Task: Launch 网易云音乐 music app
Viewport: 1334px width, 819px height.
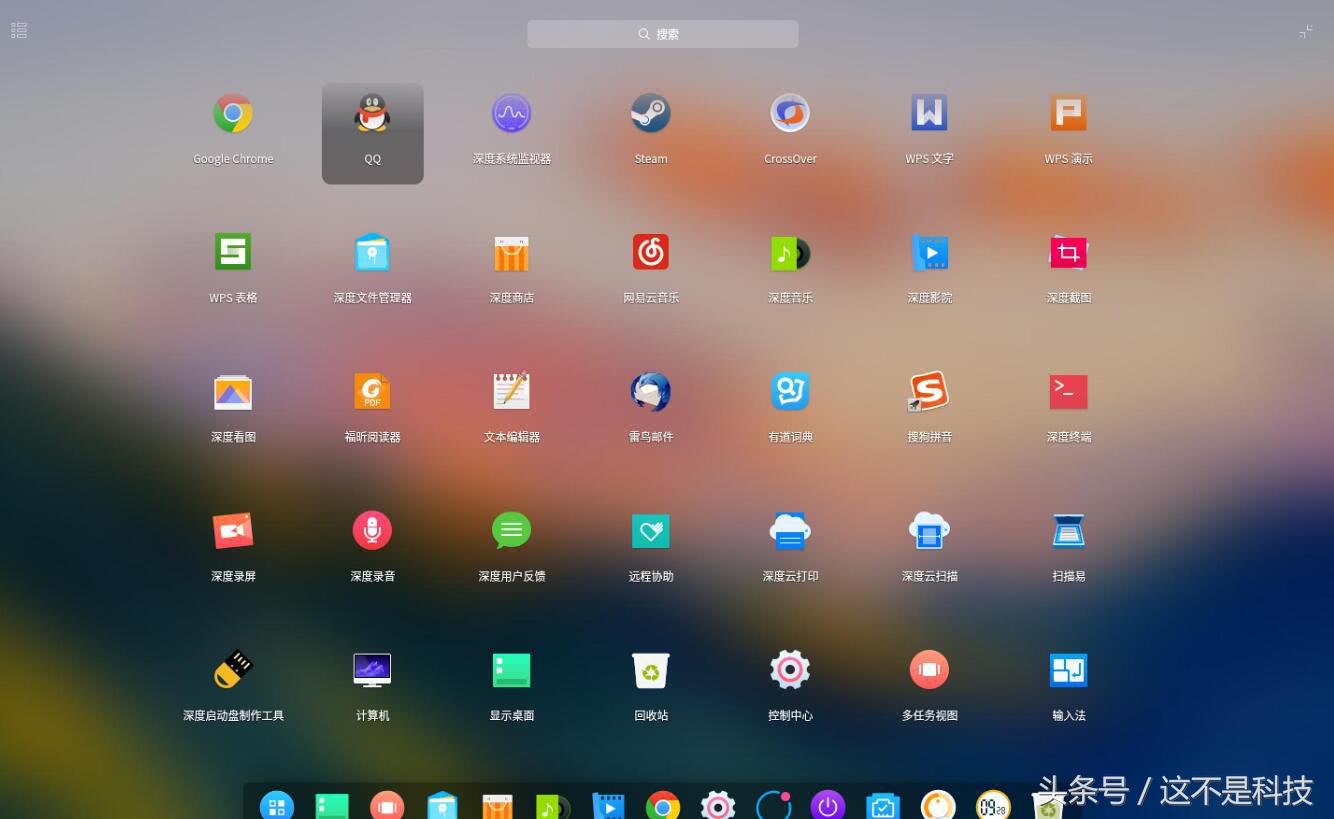Action: pos(651,253)
